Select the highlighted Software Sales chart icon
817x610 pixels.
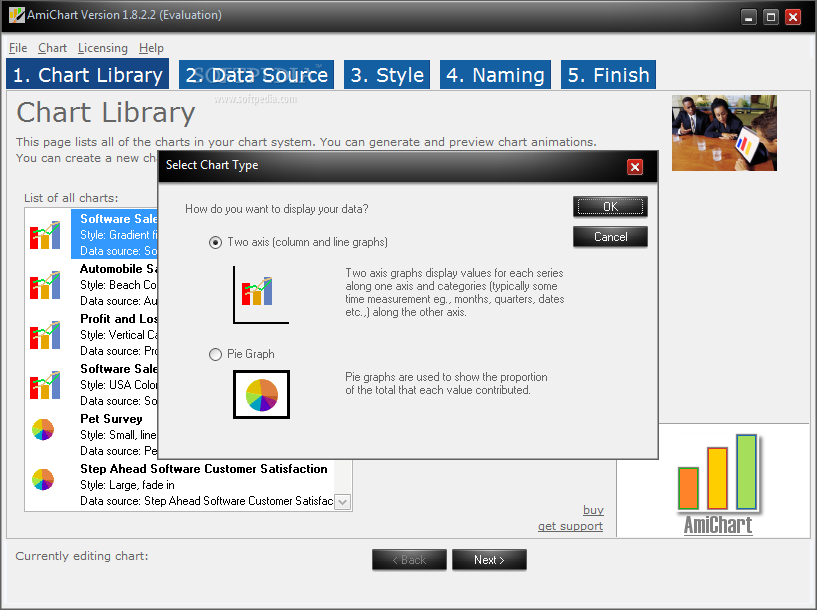(45, 235)
